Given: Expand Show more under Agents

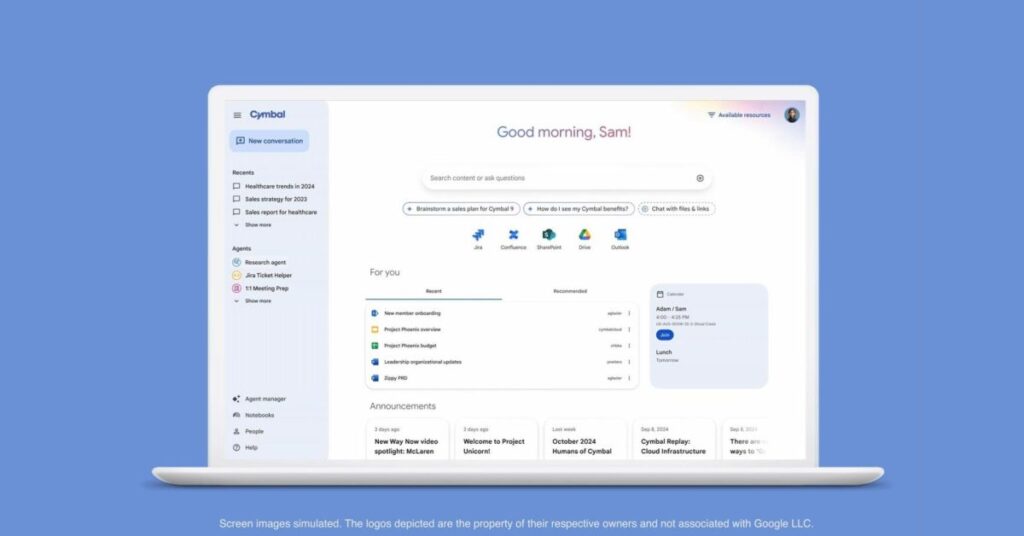Looking at the screenshot, I should click(253, 301).
